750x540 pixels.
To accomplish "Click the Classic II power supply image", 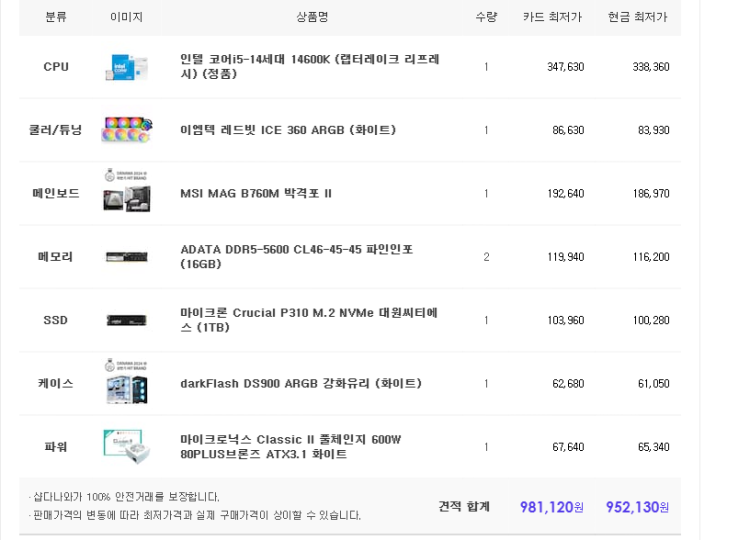I will 126,447.
